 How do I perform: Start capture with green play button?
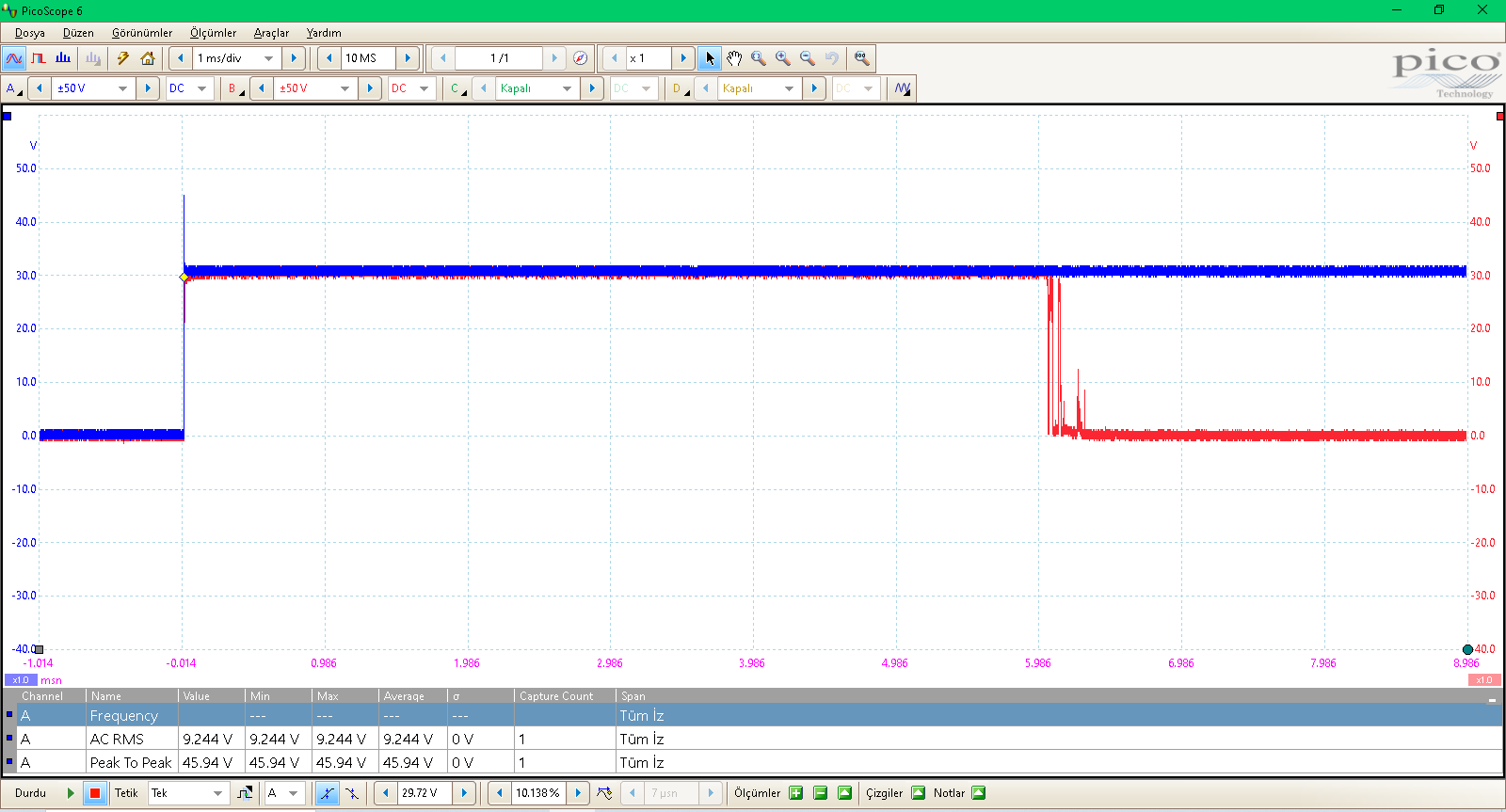click(71, 793)
